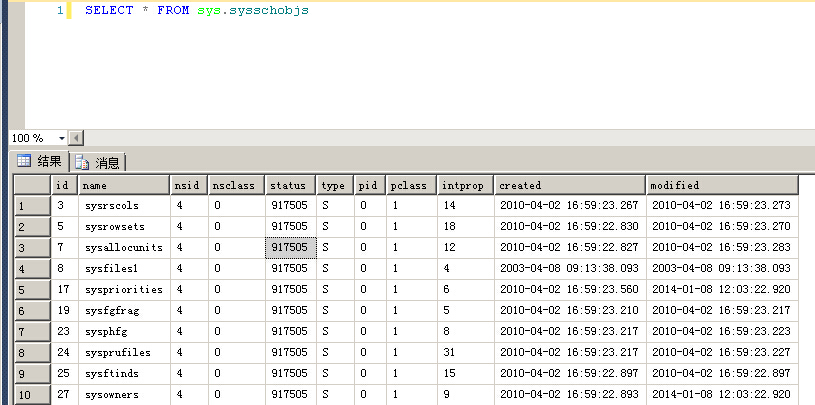Click the id value 17 for syspriorities

[x=64, y=290]
